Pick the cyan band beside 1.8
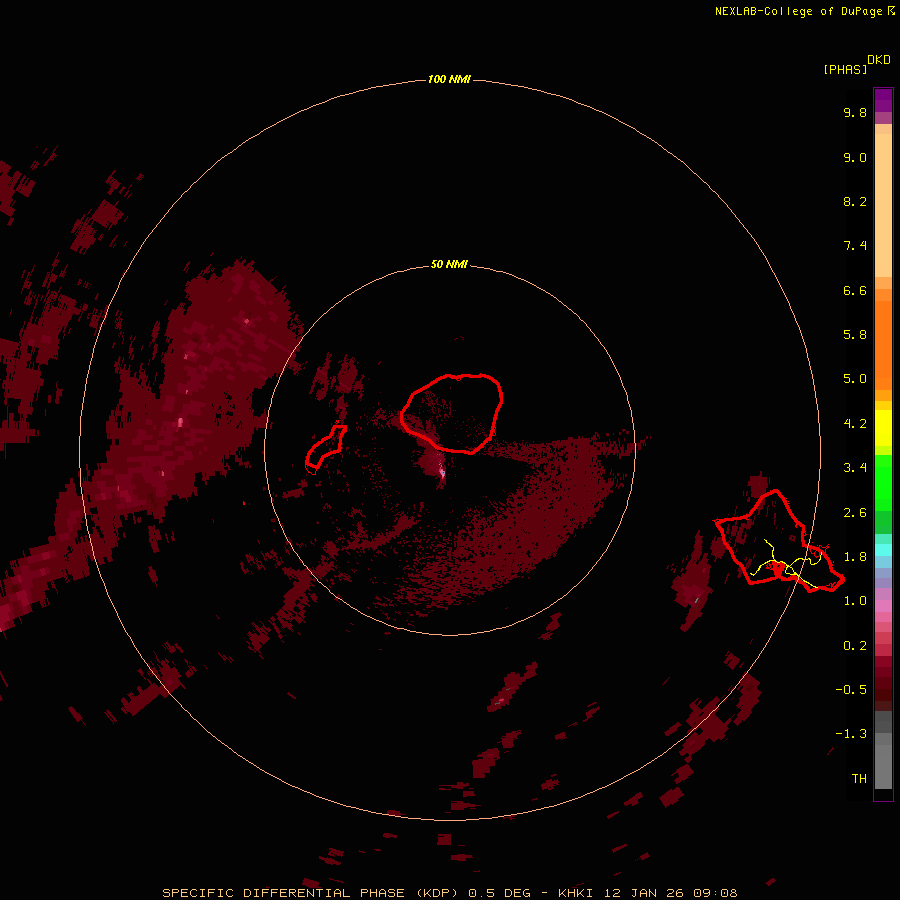 [883, 549]
